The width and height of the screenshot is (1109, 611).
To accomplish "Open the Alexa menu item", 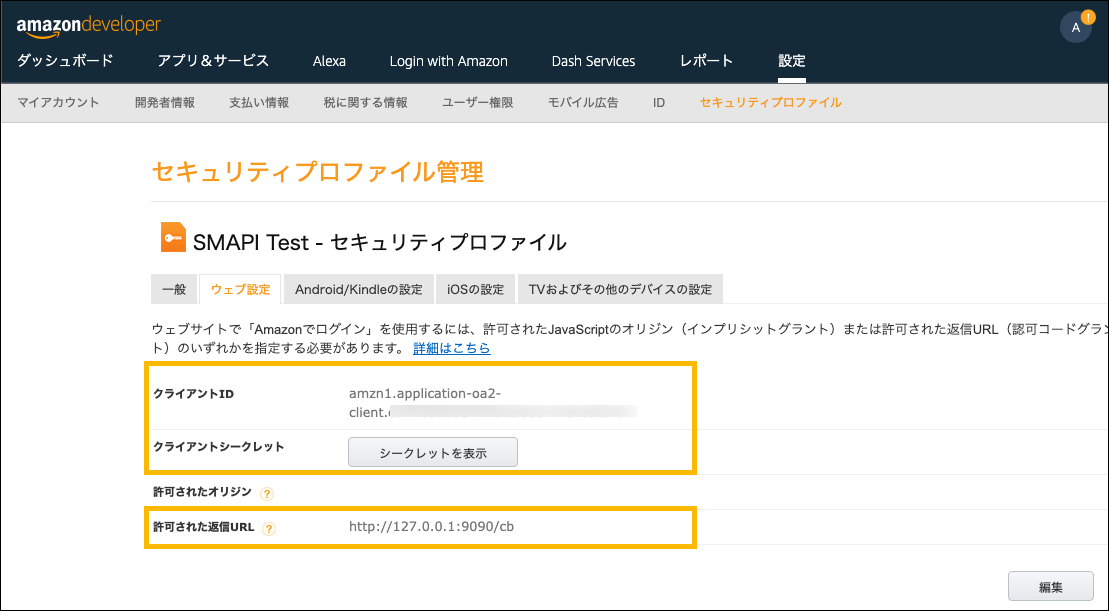I will (x=329, y=61).
